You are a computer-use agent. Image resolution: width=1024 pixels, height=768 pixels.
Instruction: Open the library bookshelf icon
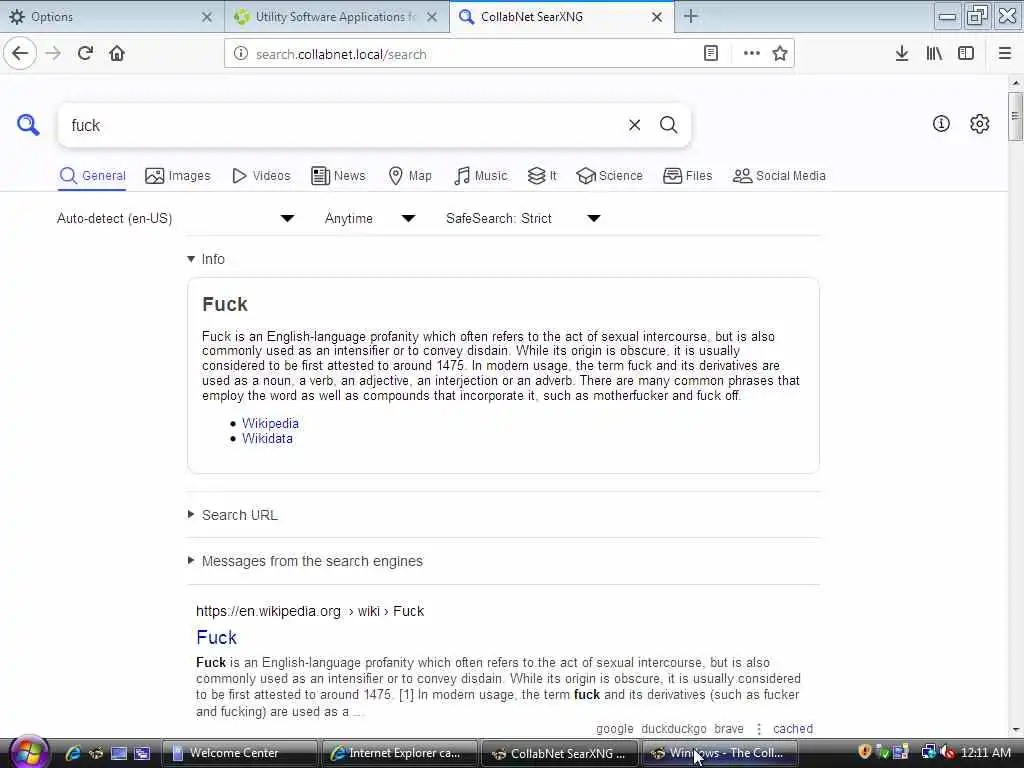(x=934, y=54)
